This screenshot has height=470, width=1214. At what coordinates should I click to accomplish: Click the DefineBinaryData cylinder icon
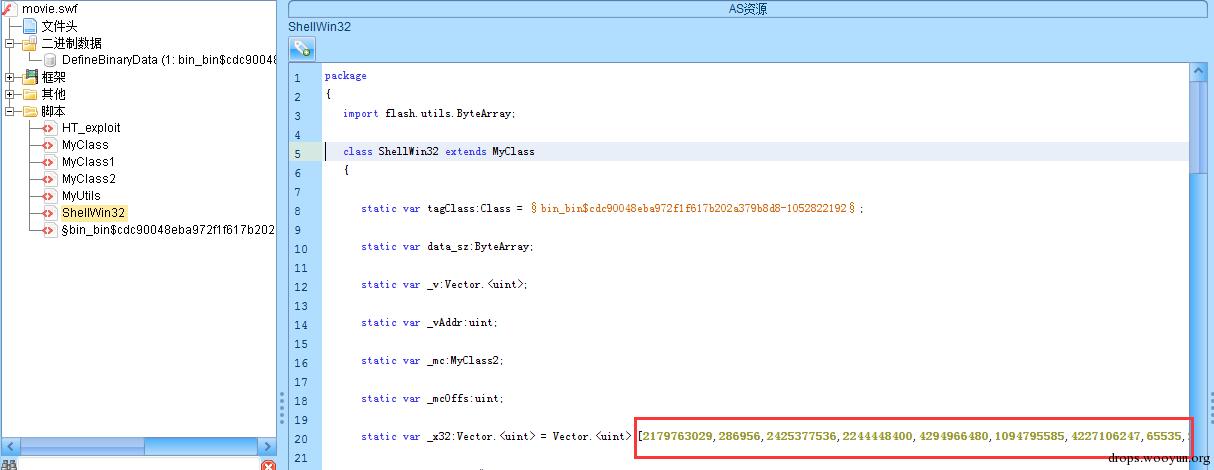pos(49,60)
